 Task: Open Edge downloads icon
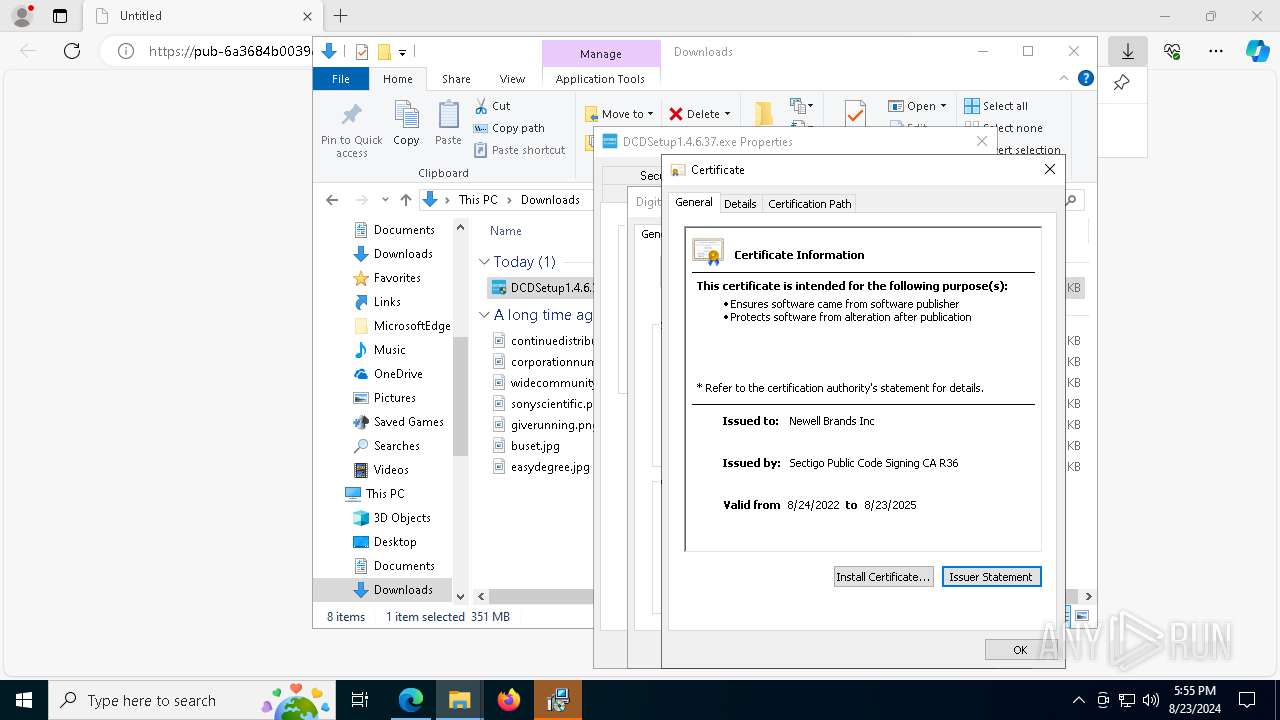[x=1127, y=51]
